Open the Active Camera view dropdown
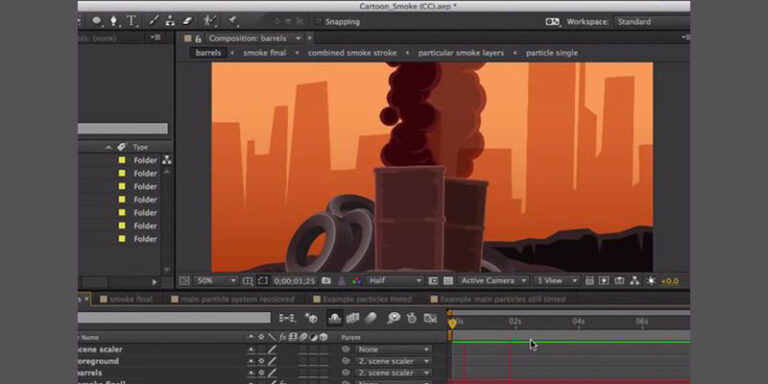This screenshot has height=384, width=768. tap(493, 281)
